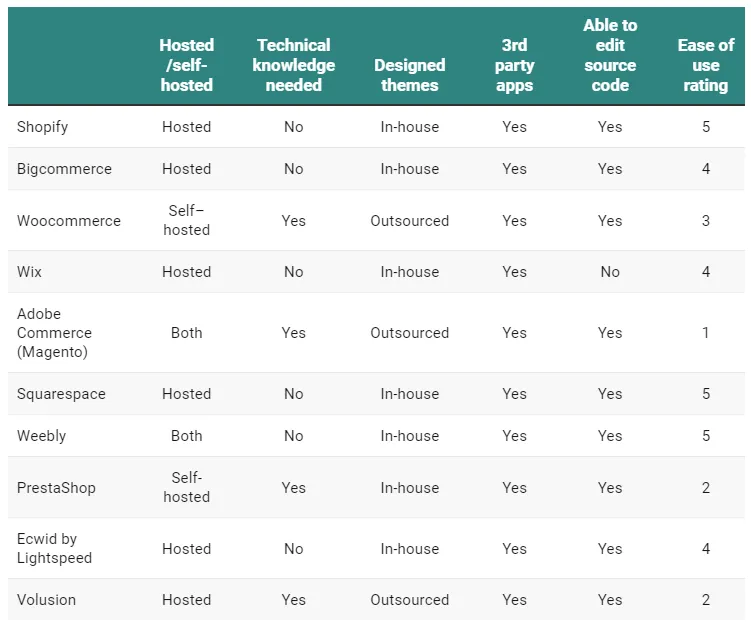Click Ecwid by Lightspeed row label
The width and height of the screenshot is (751, 626).
[x=54, y=549]
